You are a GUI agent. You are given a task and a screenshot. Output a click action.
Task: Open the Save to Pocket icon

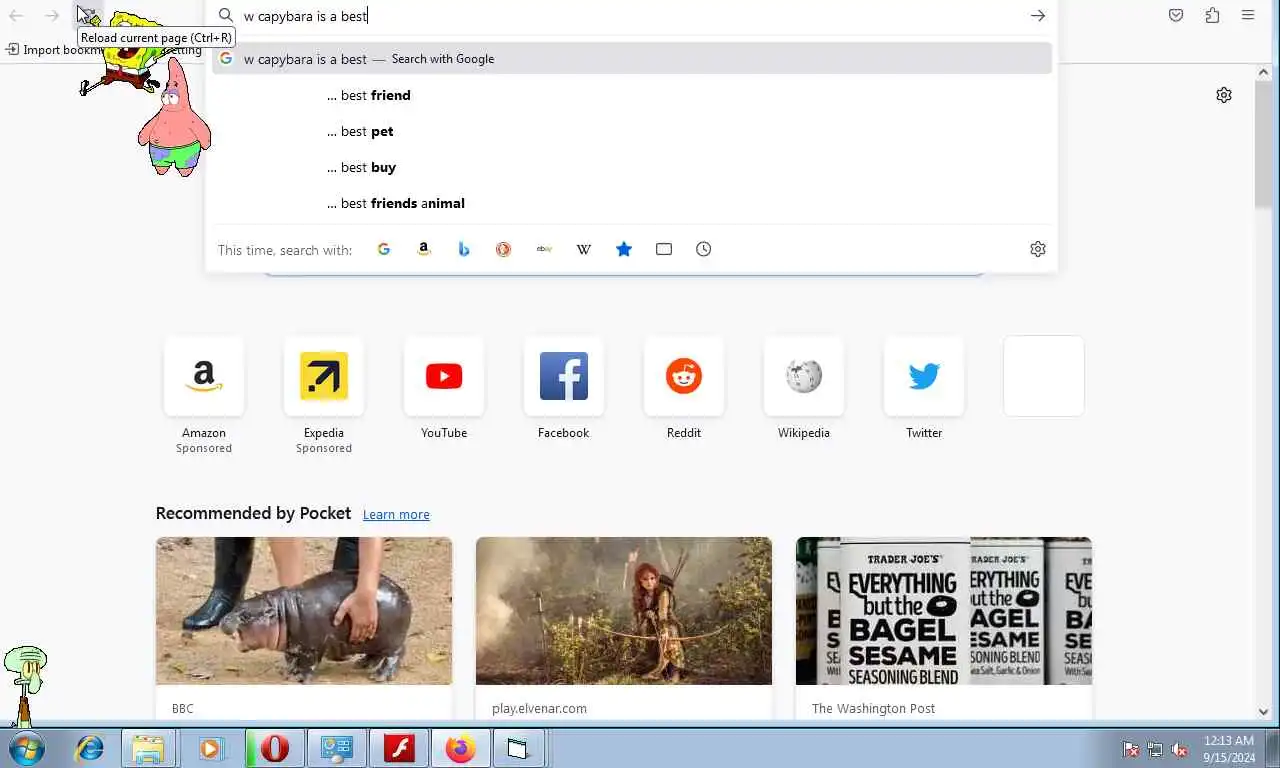[1176, 15]
